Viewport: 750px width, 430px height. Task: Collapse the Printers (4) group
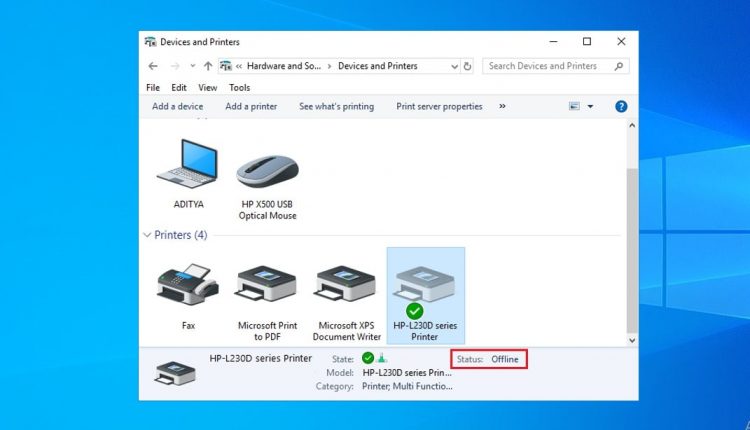[x=147, y=235]
